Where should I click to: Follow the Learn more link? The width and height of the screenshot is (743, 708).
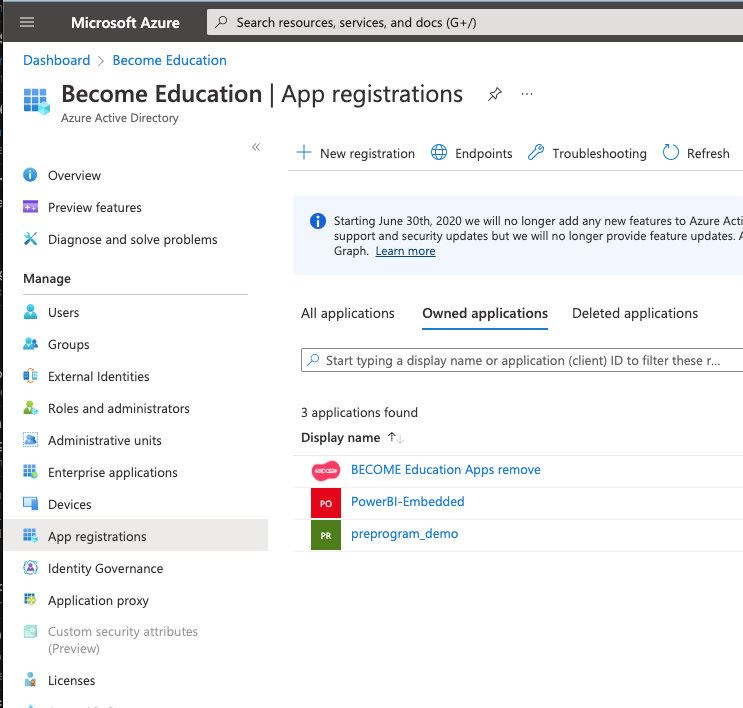[406, 251]
